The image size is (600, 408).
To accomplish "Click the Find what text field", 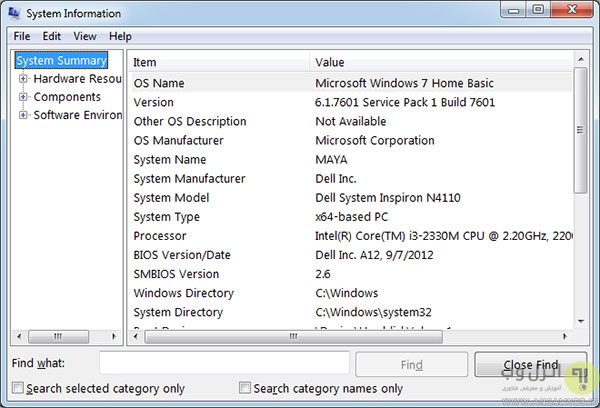I will pyautogui.click(x=224, y=363).
